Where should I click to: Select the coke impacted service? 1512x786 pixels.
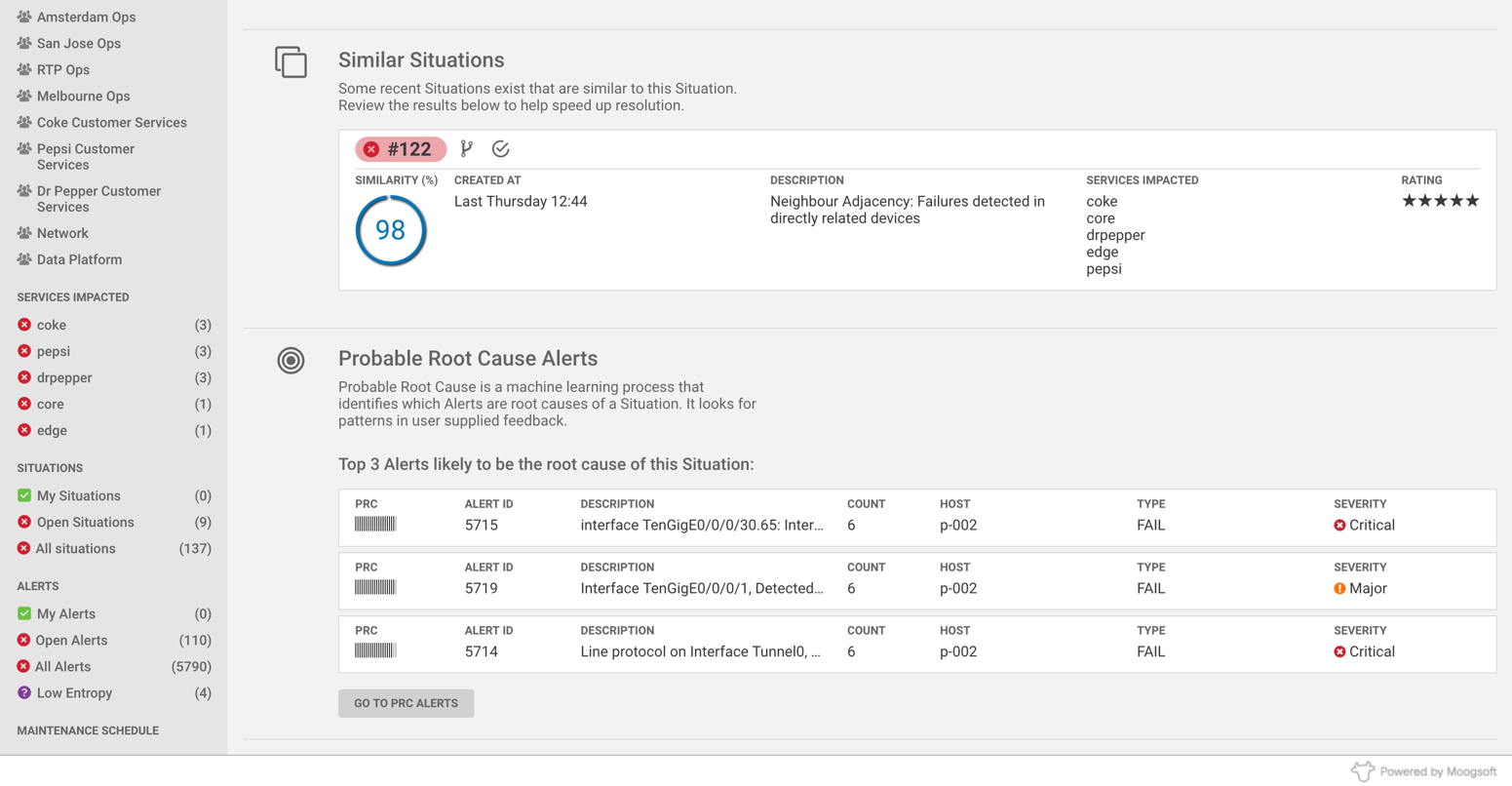click(x=52, y=326)
